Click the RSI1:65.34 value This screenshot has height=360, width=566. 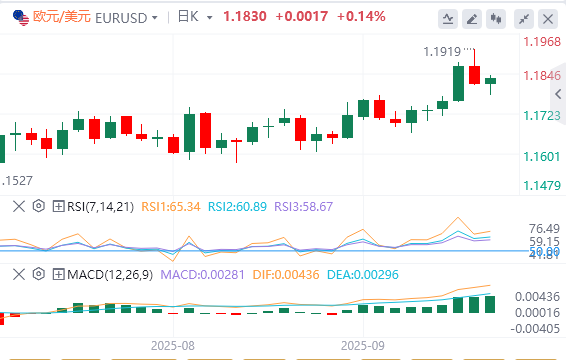point(170,207)
